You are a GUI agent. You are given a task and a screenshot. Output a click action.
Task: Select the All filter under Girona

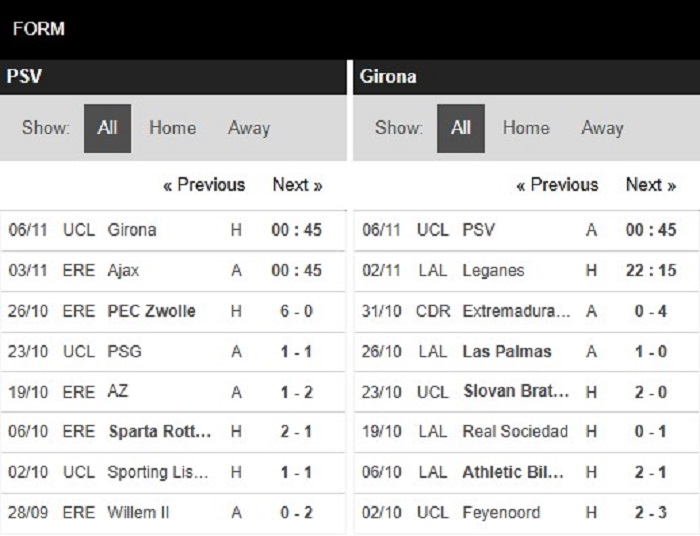[x=461, y=128]
